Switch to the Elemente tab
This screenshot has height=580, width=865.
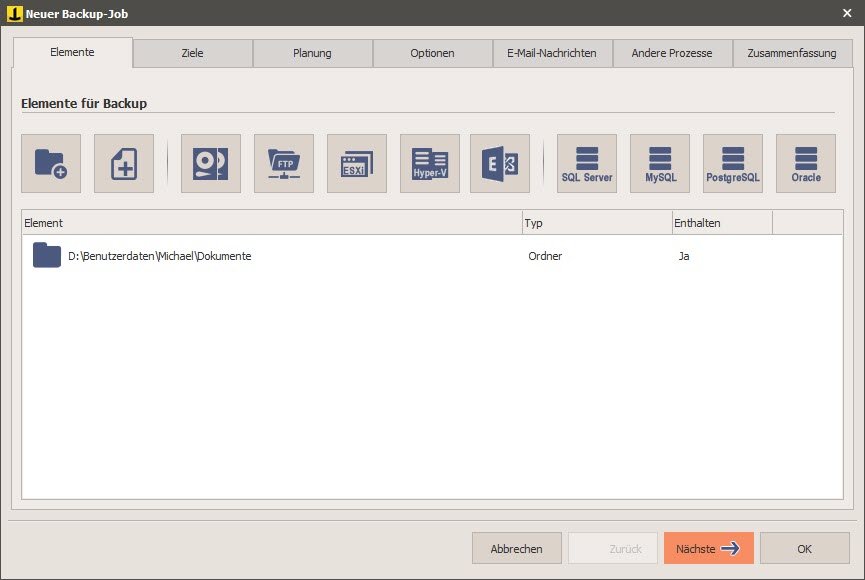click(73, 52)
